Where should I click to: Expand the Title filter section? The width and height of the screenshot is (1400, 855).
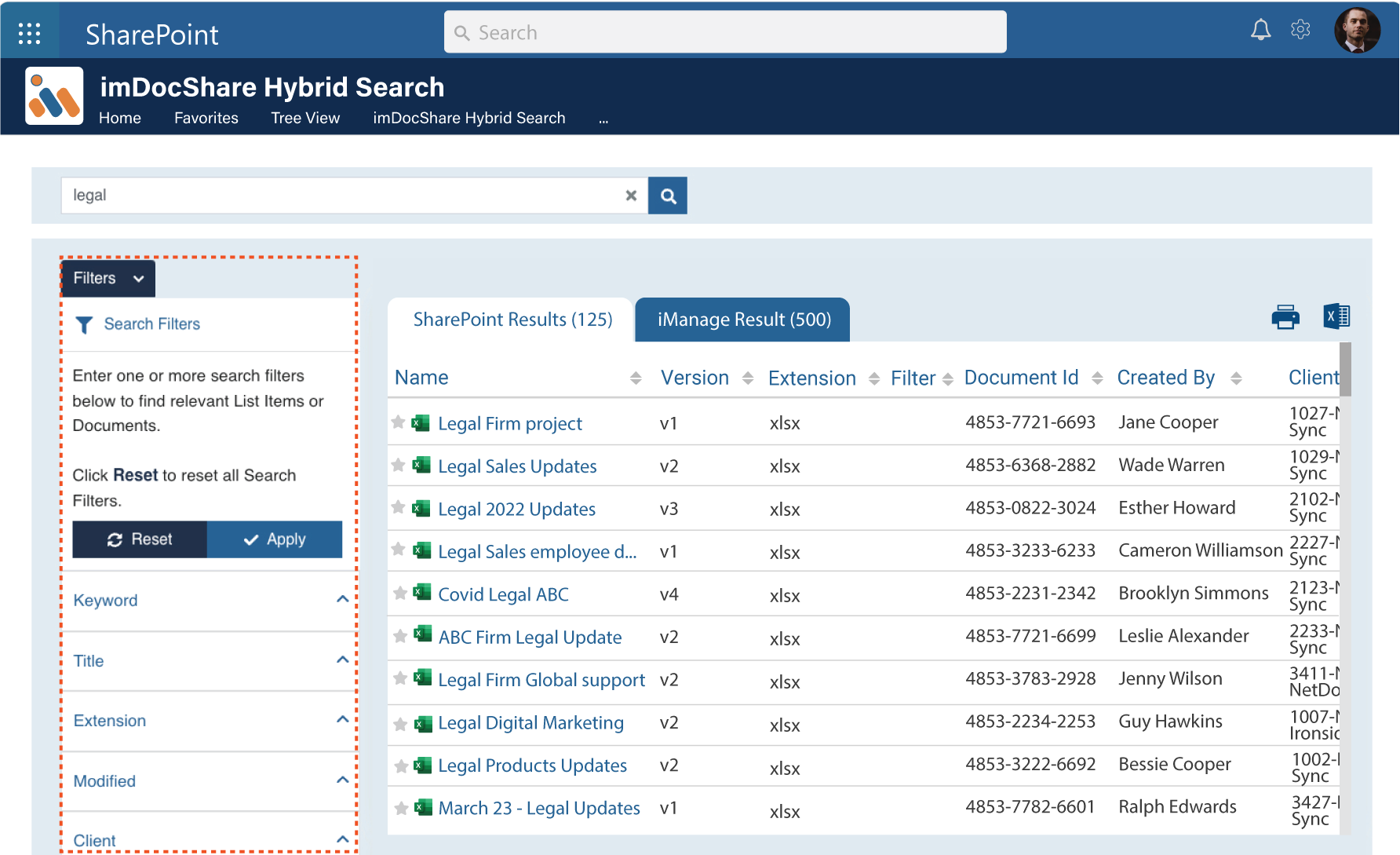click(x=342, y=660)
